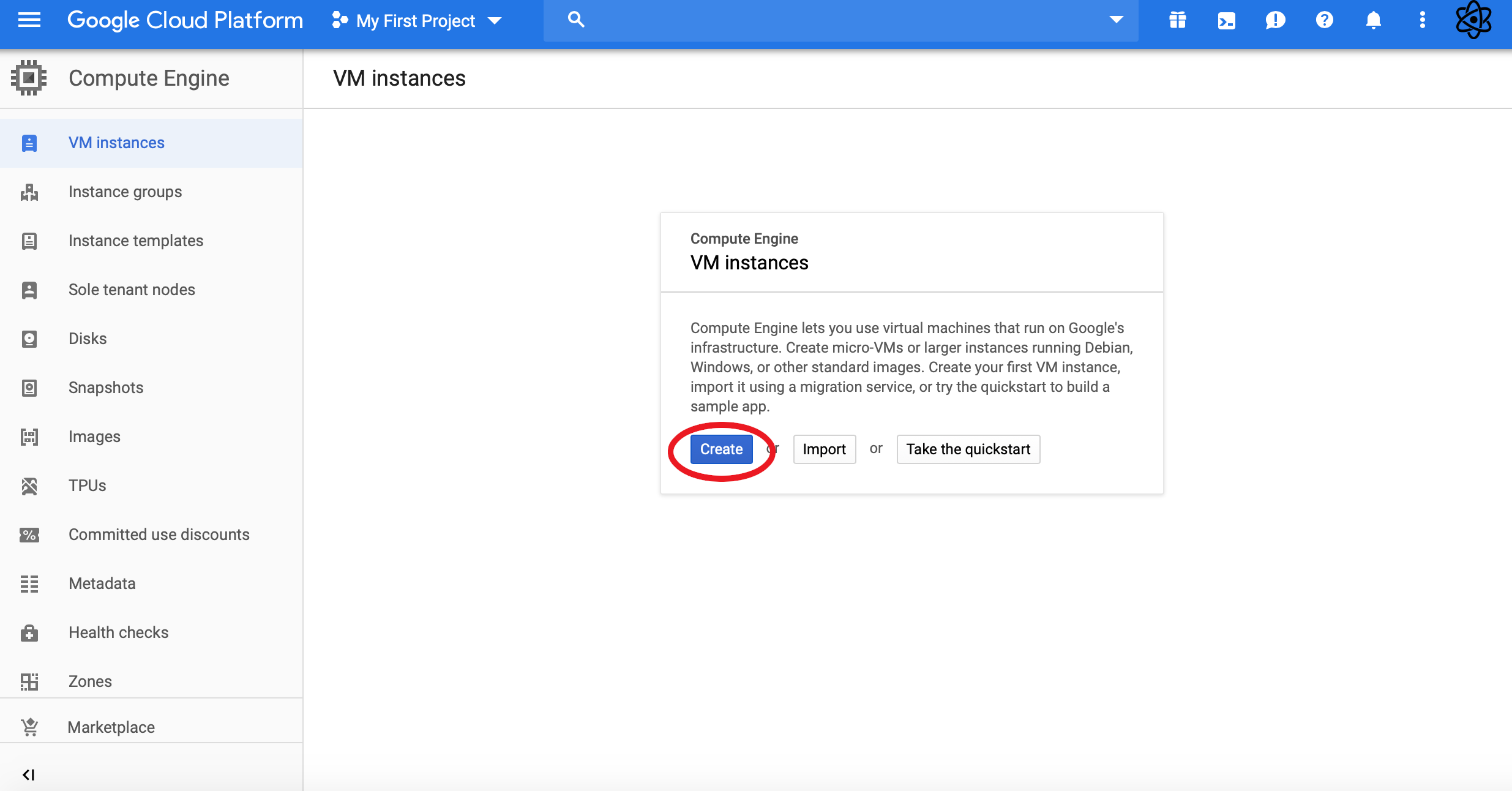Click the Disks icon
The width and height of the screenshot is (1512, 791).
click(x=29, y=339)
